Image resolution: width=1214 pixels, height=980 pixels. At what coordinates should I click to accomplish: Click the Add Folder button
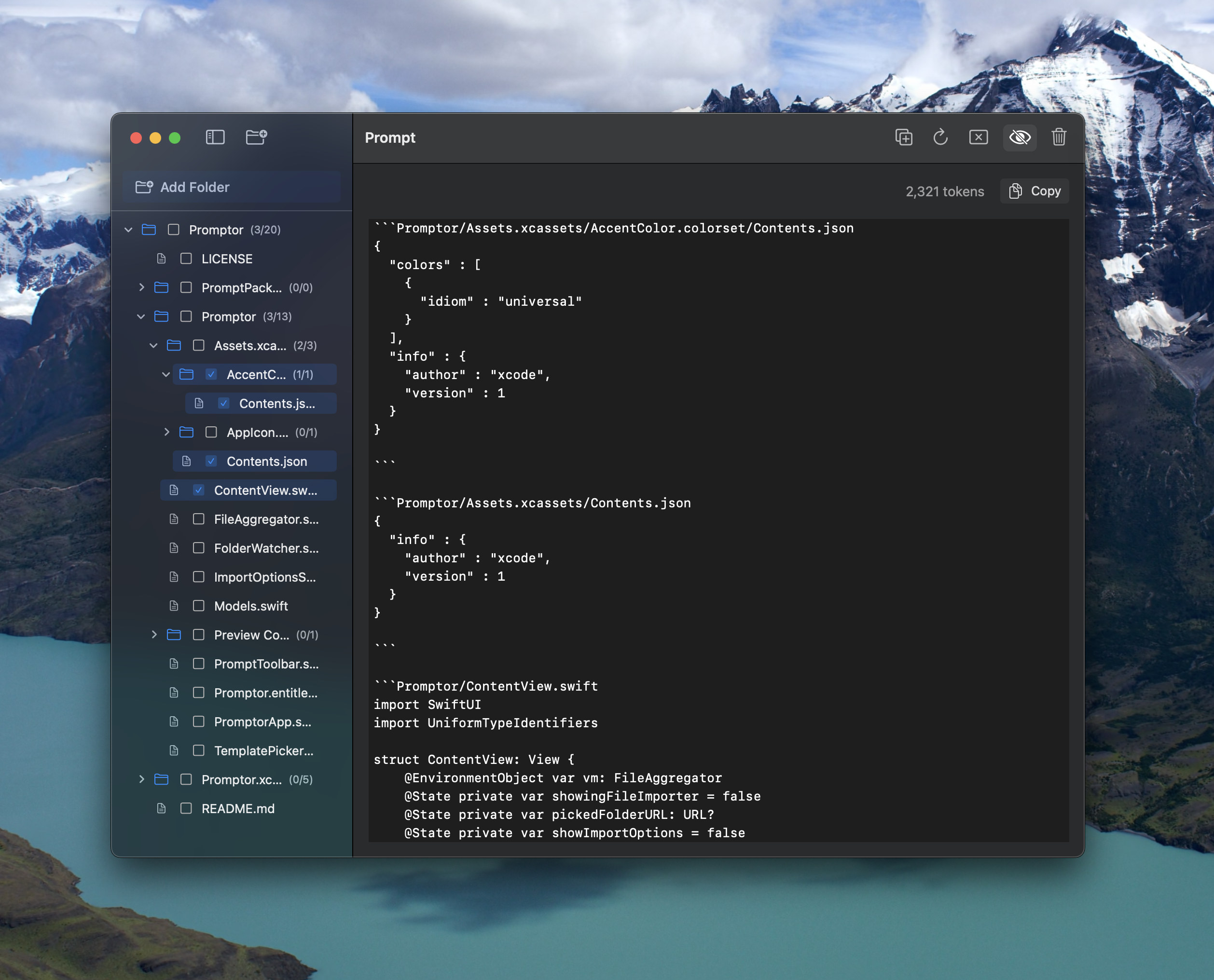pyautogui.click(x=232, y=187)
